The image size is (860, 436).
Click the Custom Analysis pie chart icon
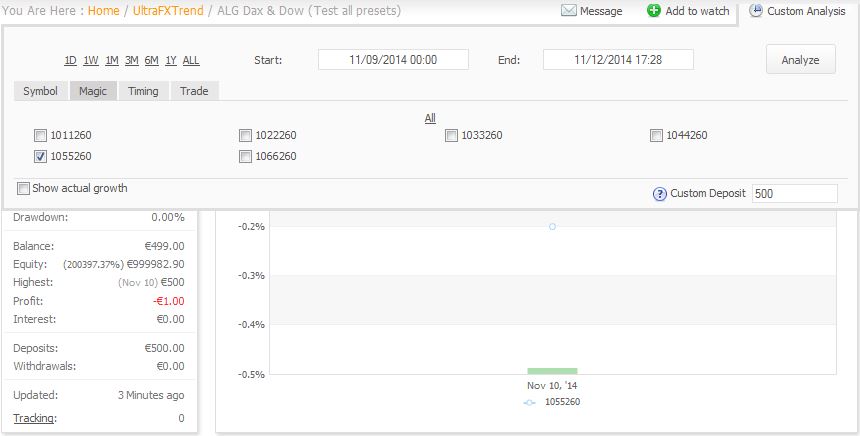coord(756,11)
